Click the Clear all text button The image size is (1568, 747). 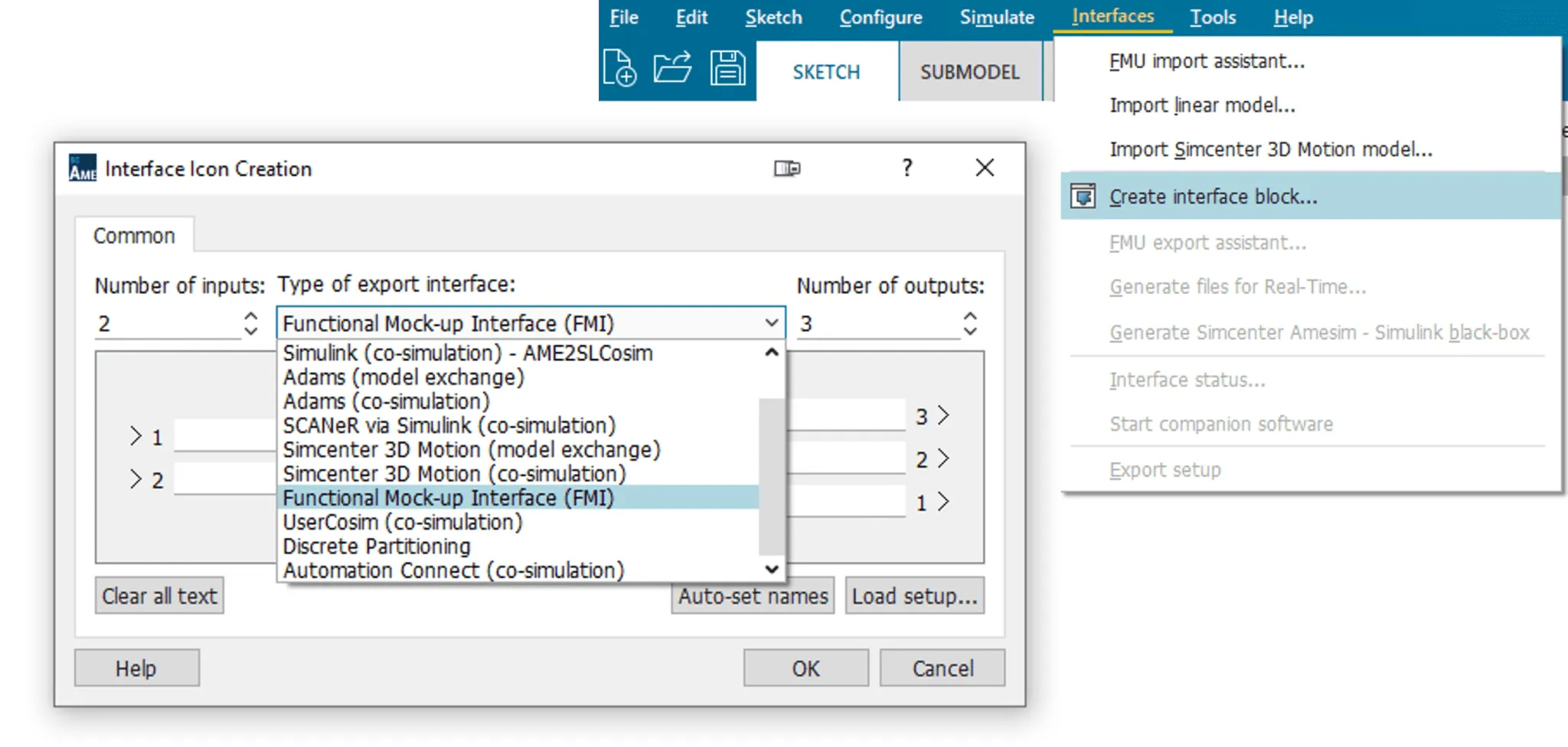click(x=160, y=595)
